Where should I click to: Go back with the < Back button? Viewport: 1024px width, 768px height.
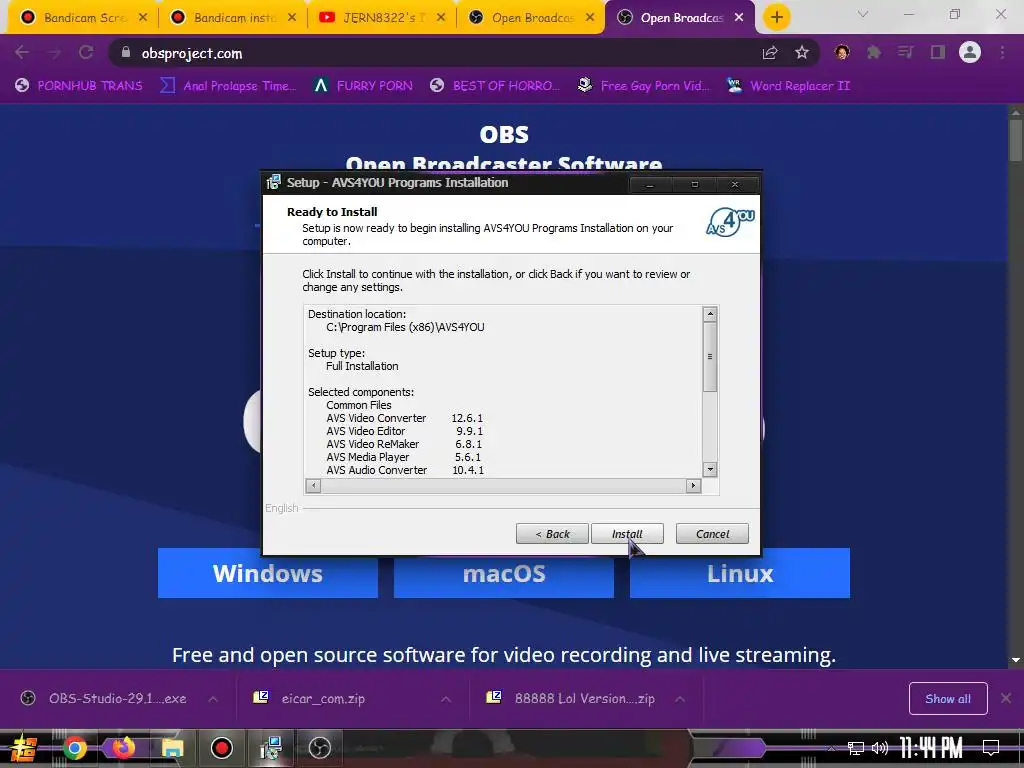[x=552, y=534]
